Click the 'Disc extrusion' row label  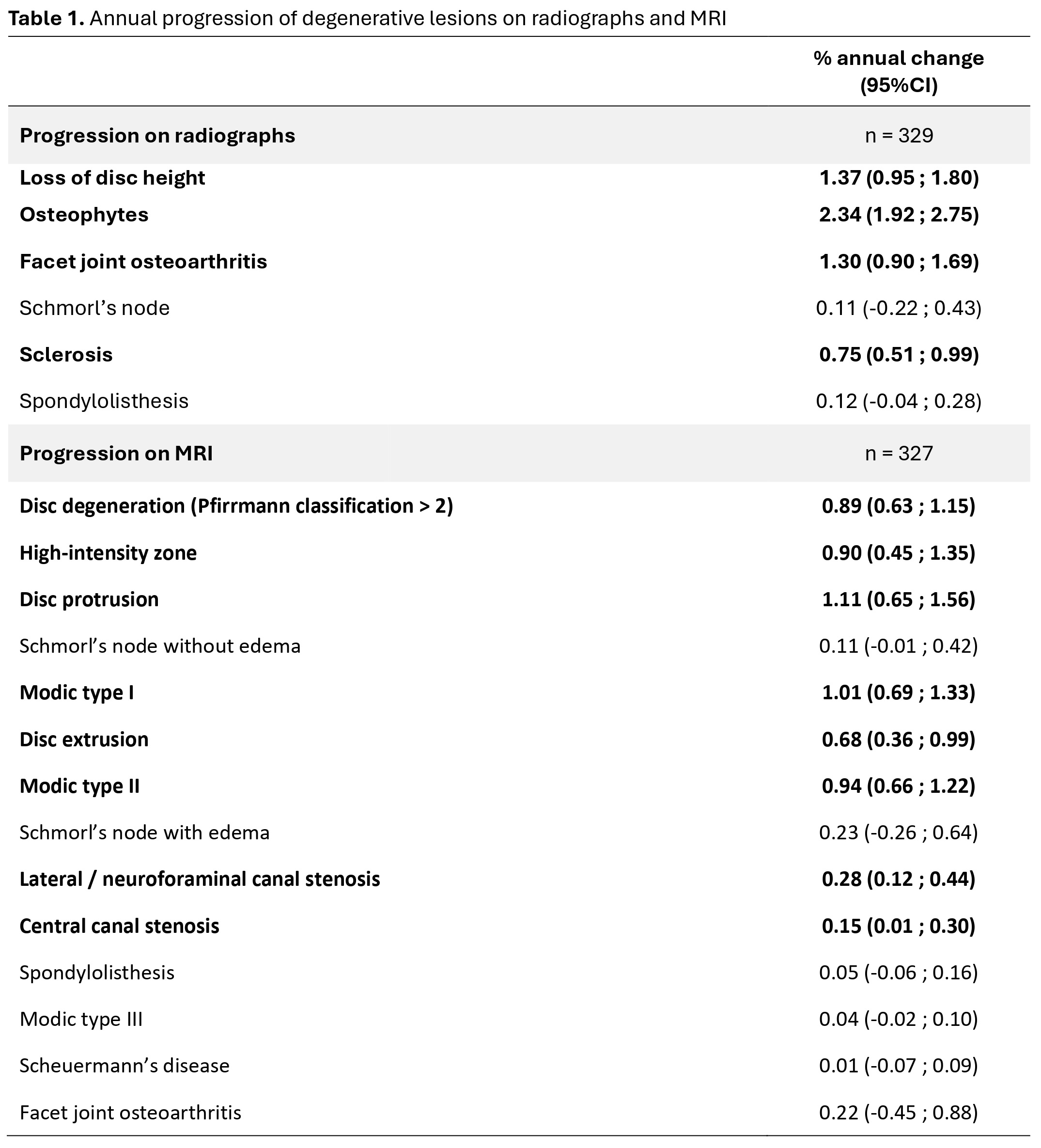pos(84,739)
